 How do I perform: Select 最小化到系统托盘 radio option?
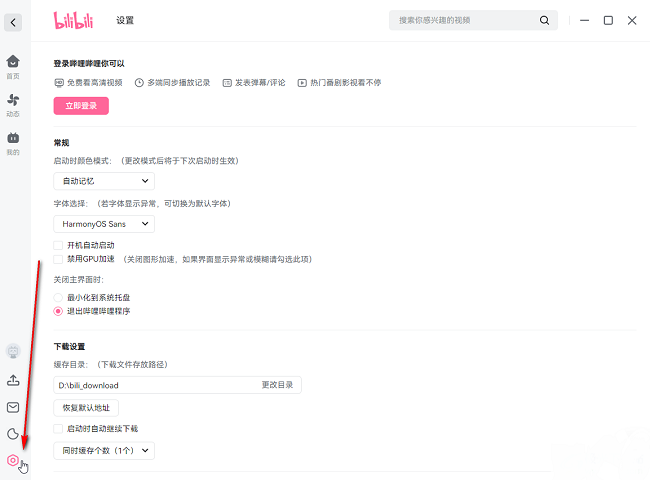click(58, 298)
